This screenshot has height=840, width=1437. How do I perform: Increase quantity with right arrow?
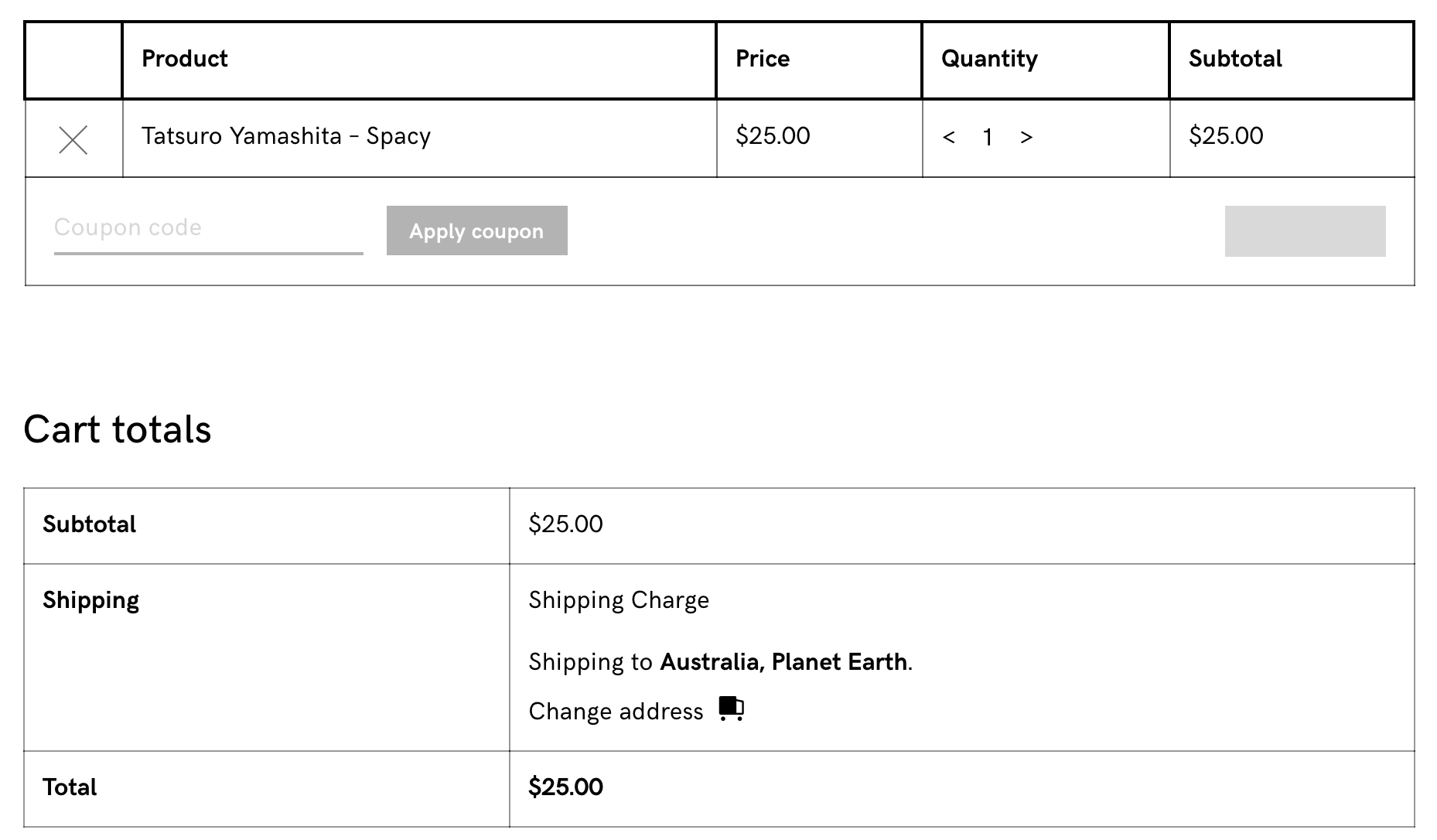pos(1026,138)
